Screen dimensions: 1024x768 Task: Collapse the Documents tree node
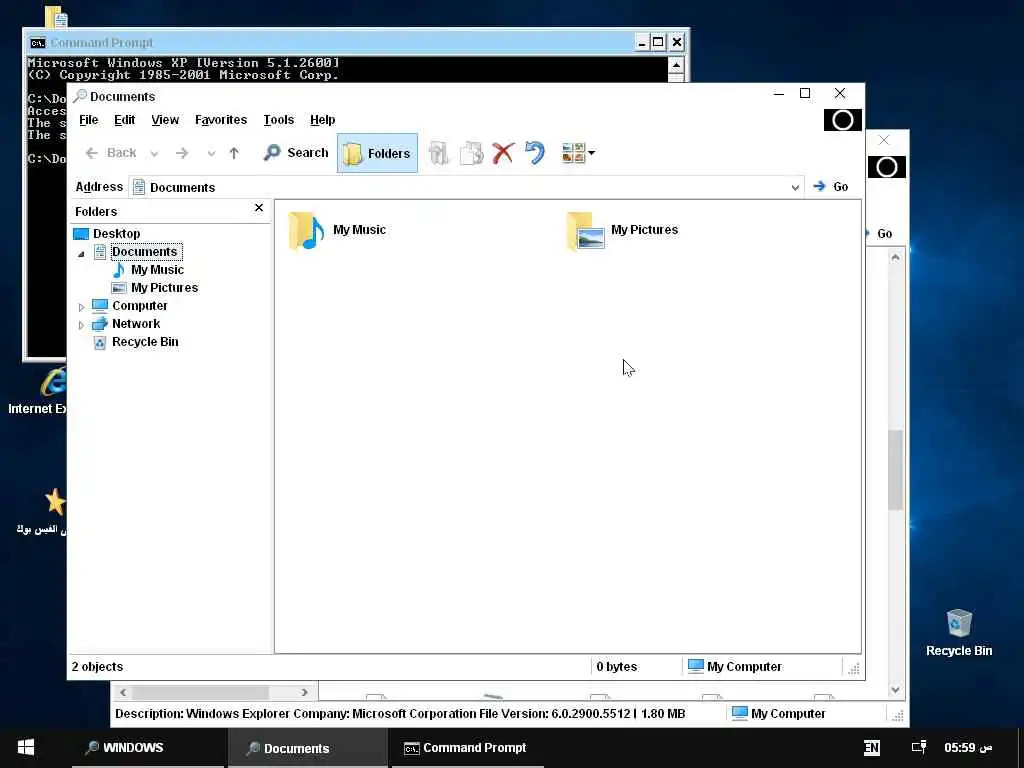point(81,253)
